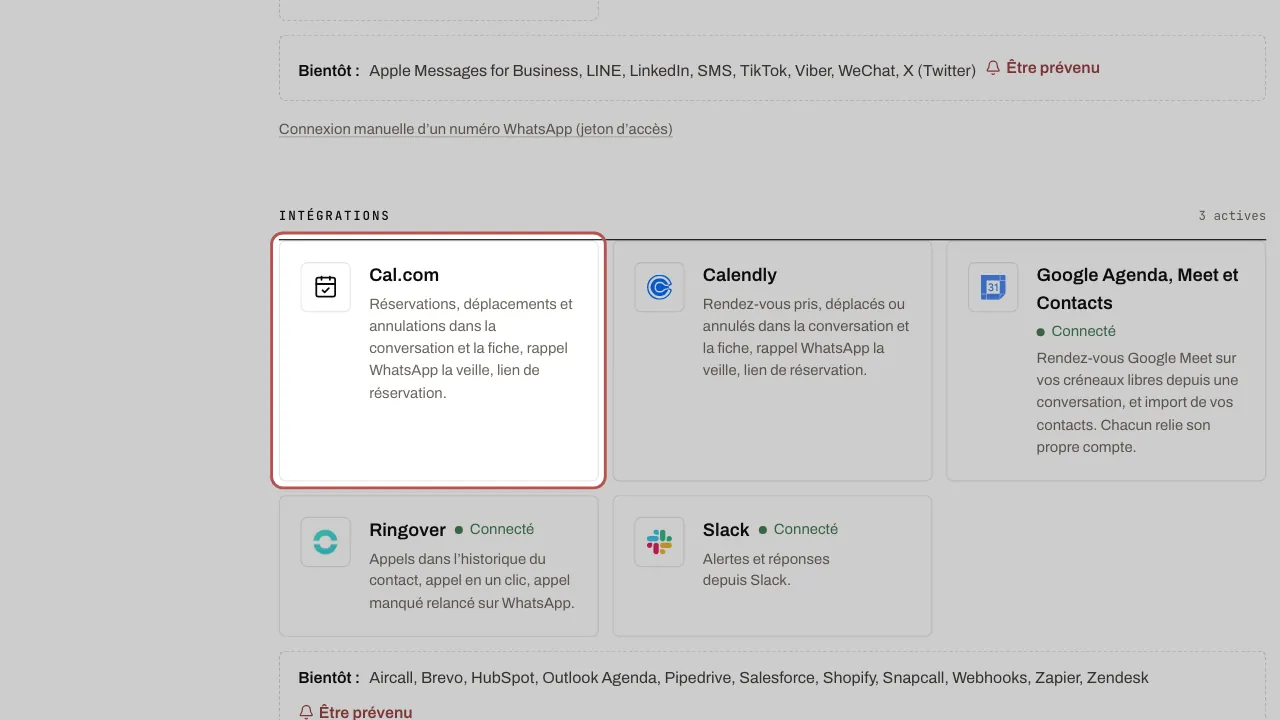Click the Cal.com calendar icon
Viewport: 1280px width, 720px height.
tap(326, 287)
